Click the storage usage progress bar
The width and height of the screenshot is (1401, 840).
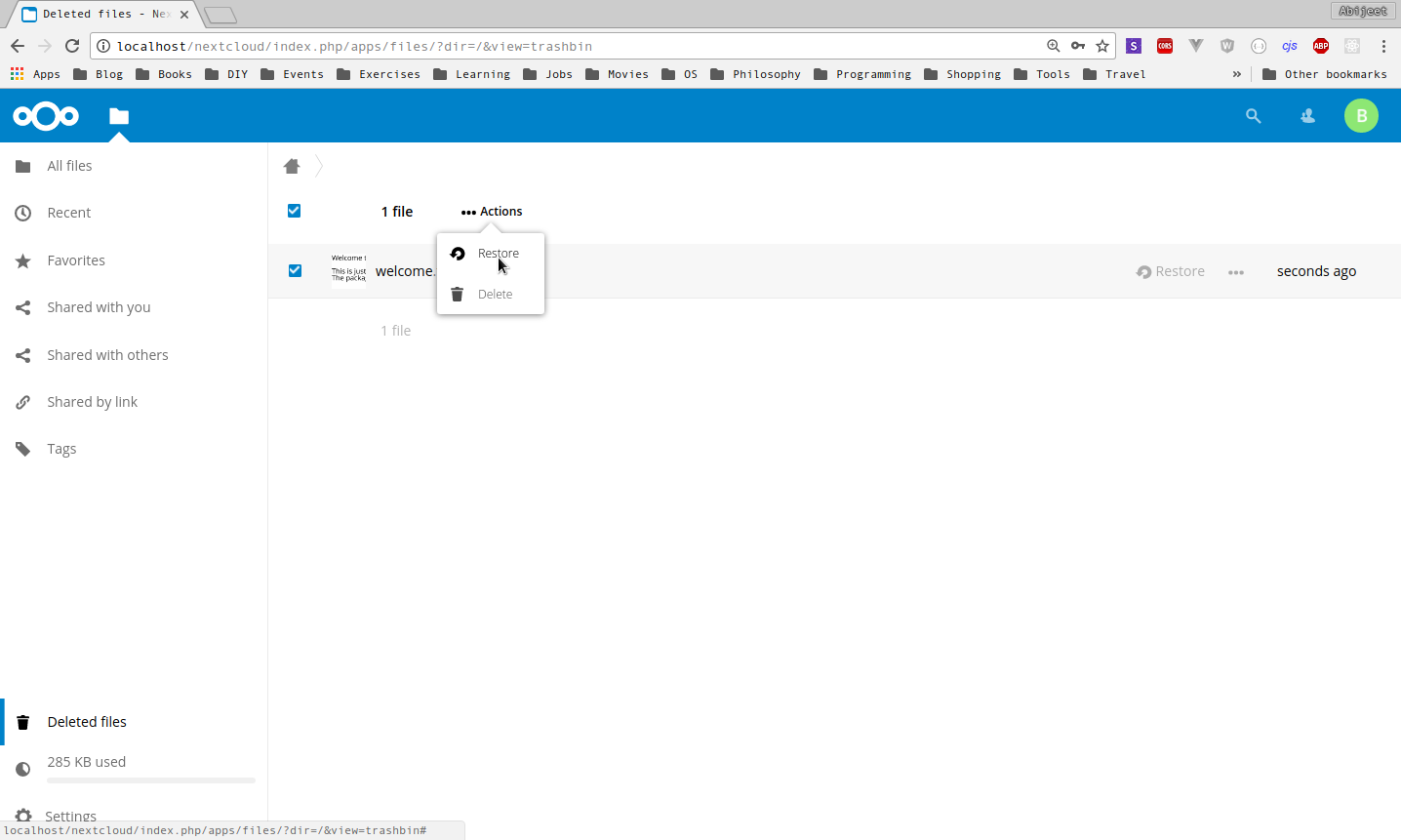150,780
